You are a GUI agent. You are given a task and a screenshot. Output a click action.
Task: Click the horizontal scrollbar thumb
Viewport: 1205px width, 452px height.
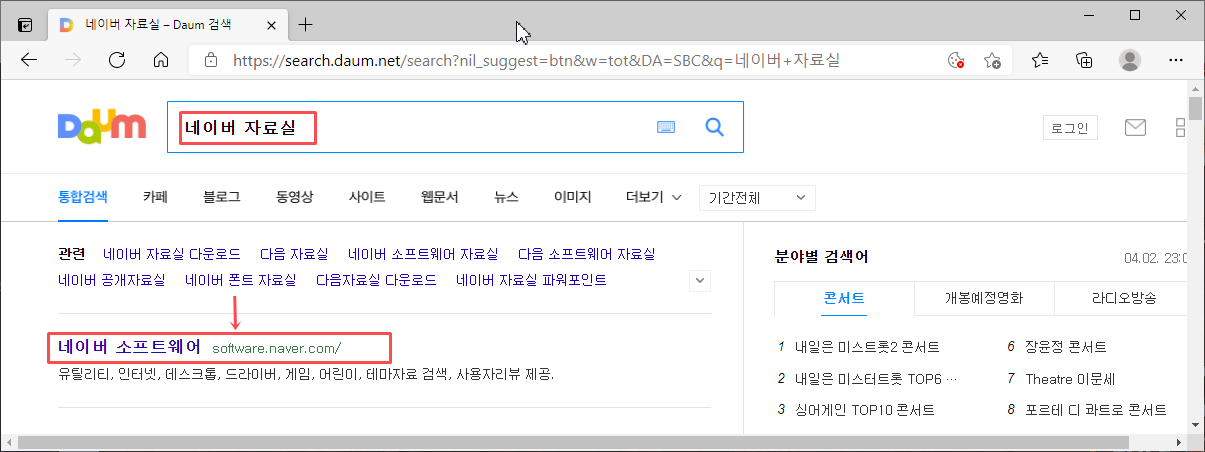point(575,442)
